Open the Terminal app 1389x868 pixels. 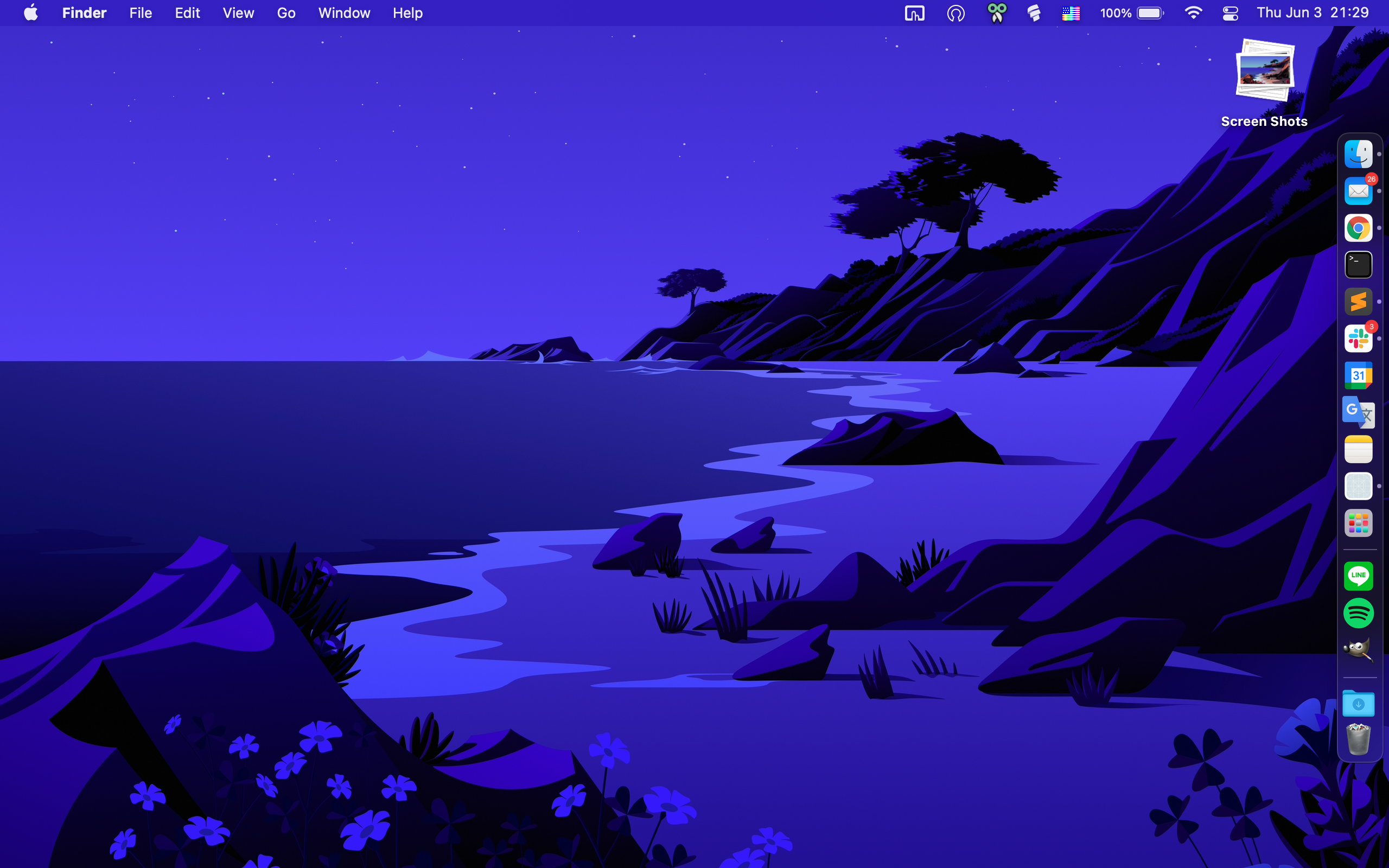[1358, 265]
